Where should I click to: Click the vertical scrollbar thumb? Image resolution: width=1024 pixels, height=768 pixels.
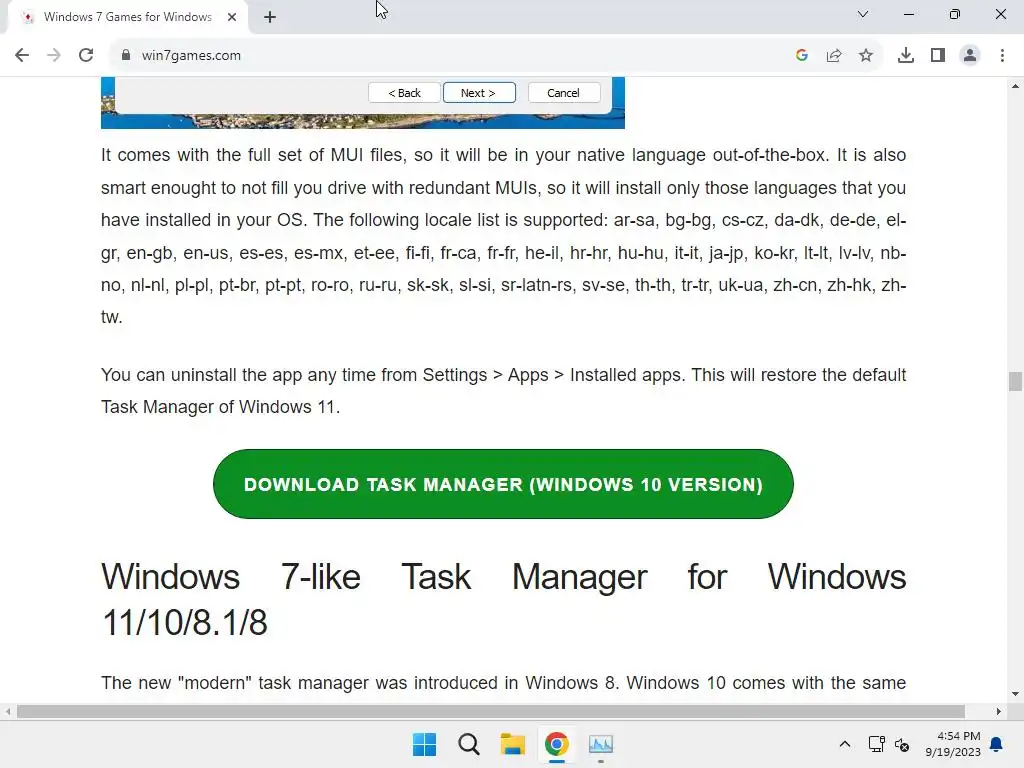1015,381
